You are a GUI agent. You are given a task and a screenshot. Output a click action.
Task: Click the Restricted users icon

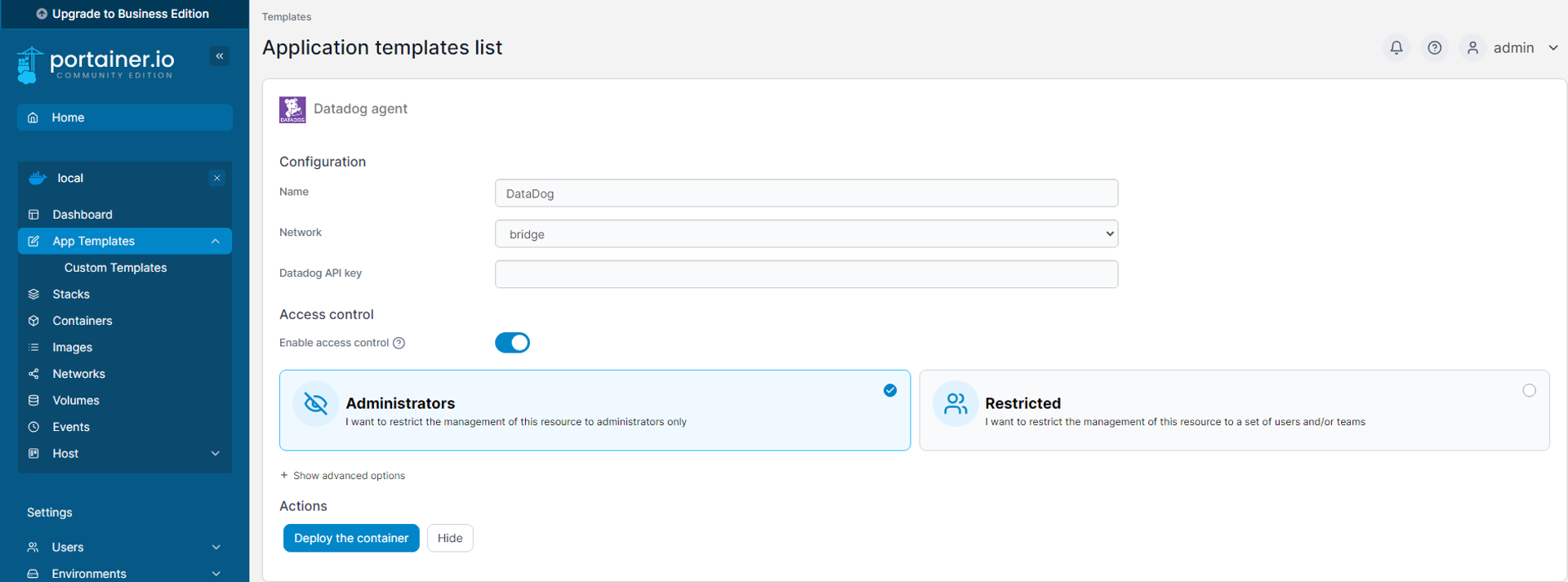[x=955, y=403]
